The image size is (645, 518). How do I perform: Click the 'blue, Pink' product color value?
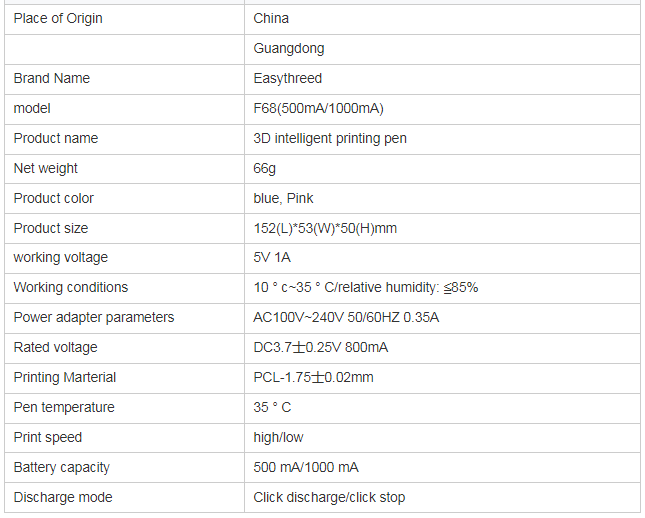284,198
